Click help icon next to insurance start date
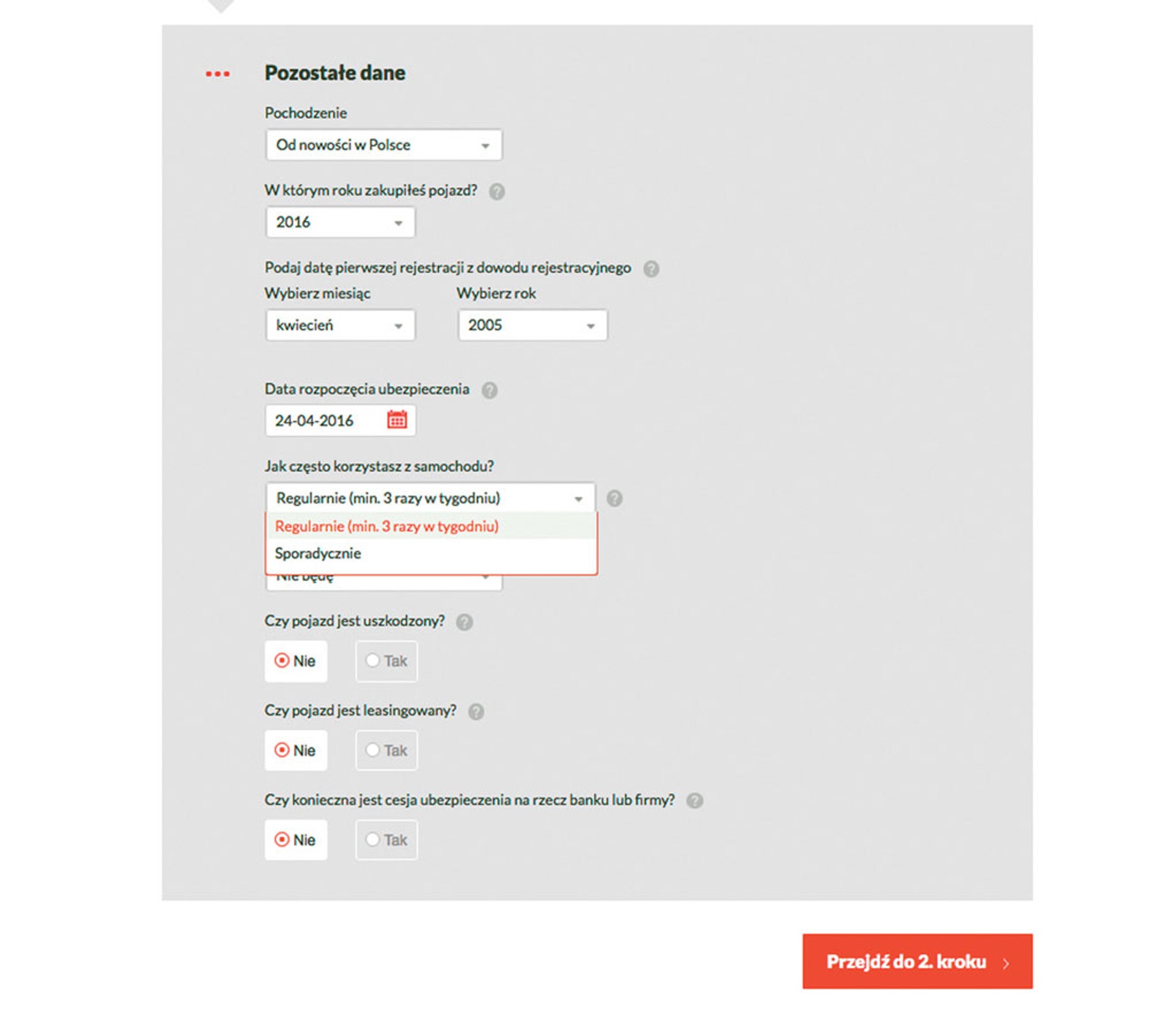Viewport: 1176px width, 1023px height. pyautogui.click(x=490, y=390)
